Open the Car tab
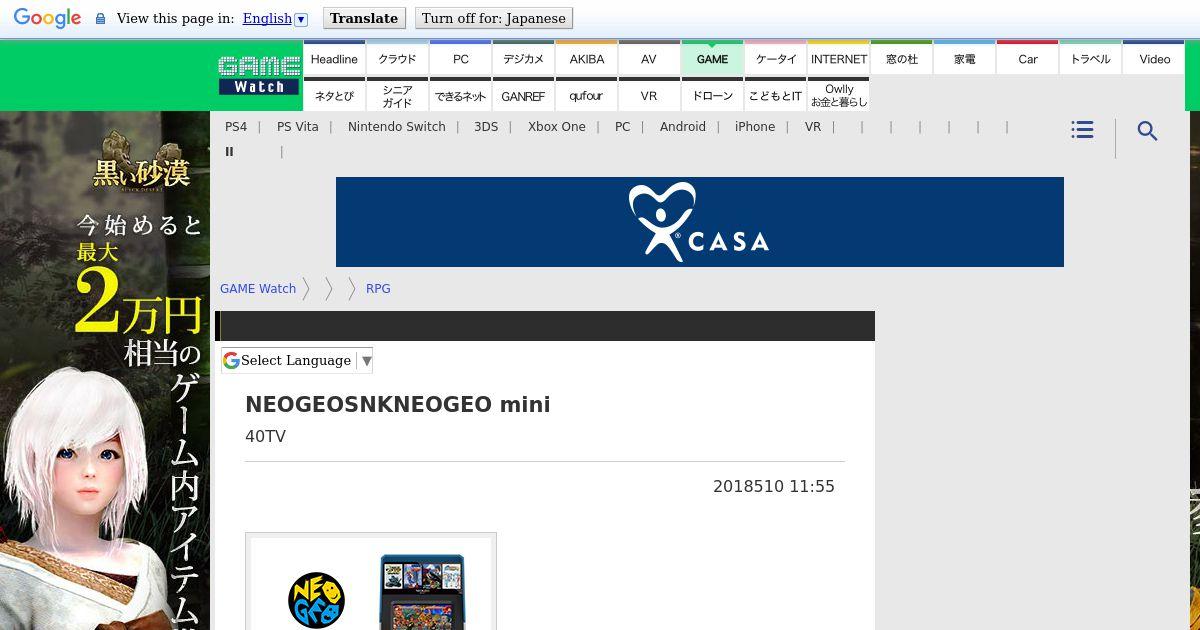Viewport: 1200px width, 630px height. click(1027, 59)
